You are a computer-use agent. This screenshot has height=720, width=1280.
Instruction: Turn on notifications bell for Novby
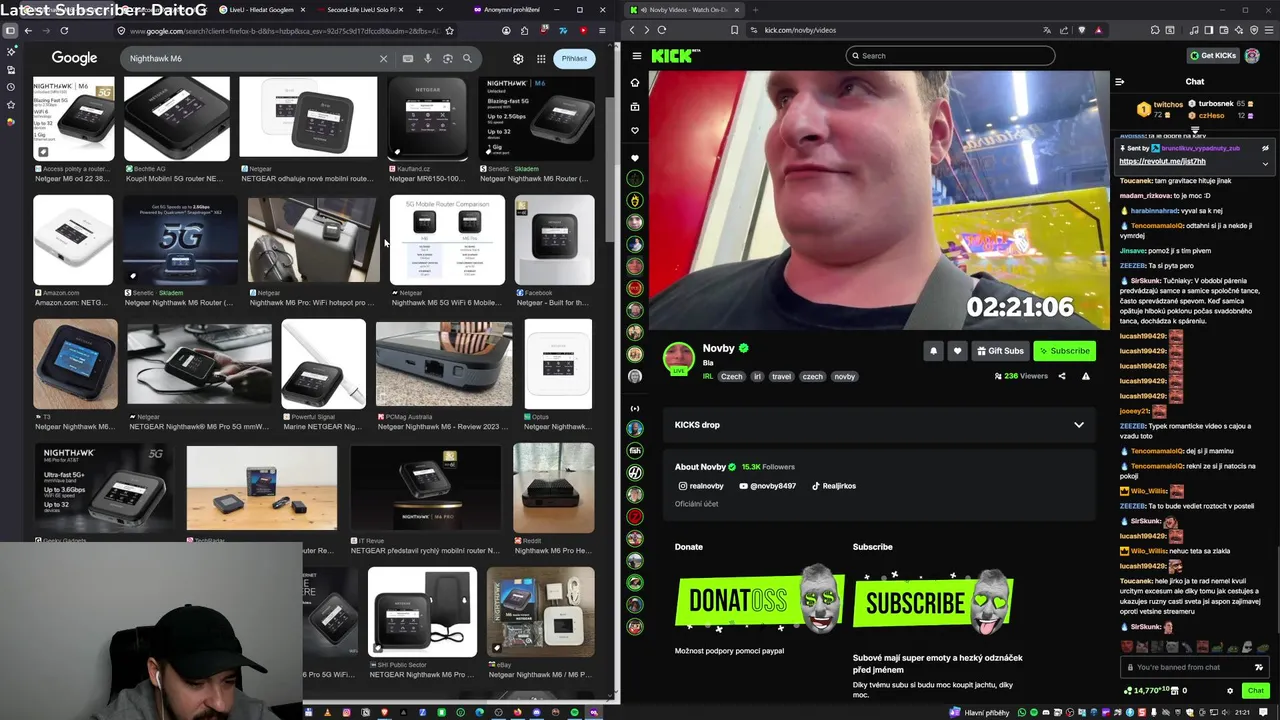[x=933, y=351]
